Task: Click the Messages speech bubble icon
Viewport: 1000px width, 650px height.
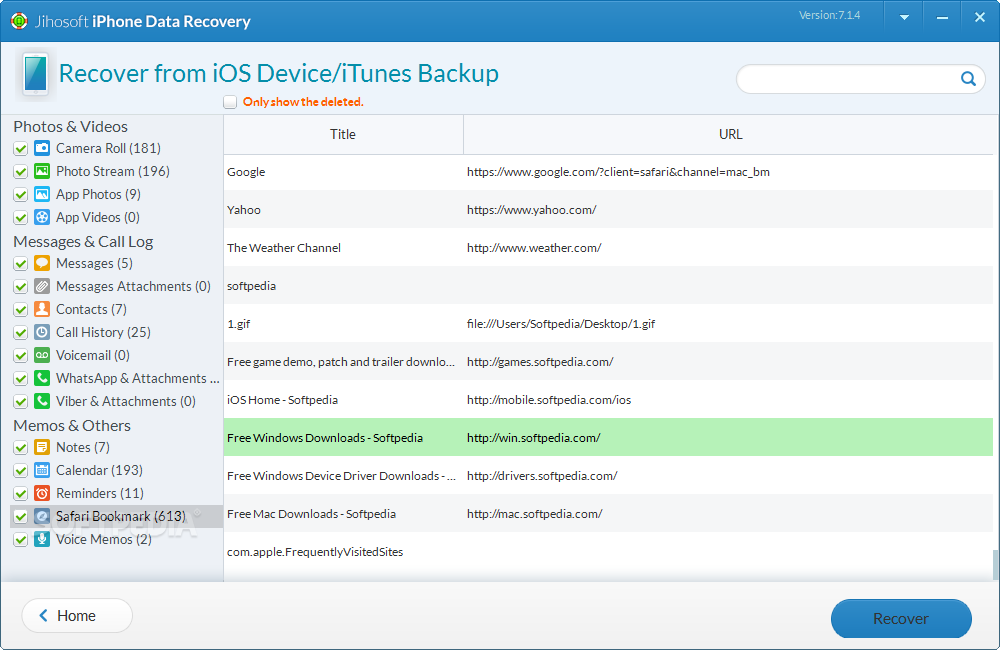Action: (42, 263)
